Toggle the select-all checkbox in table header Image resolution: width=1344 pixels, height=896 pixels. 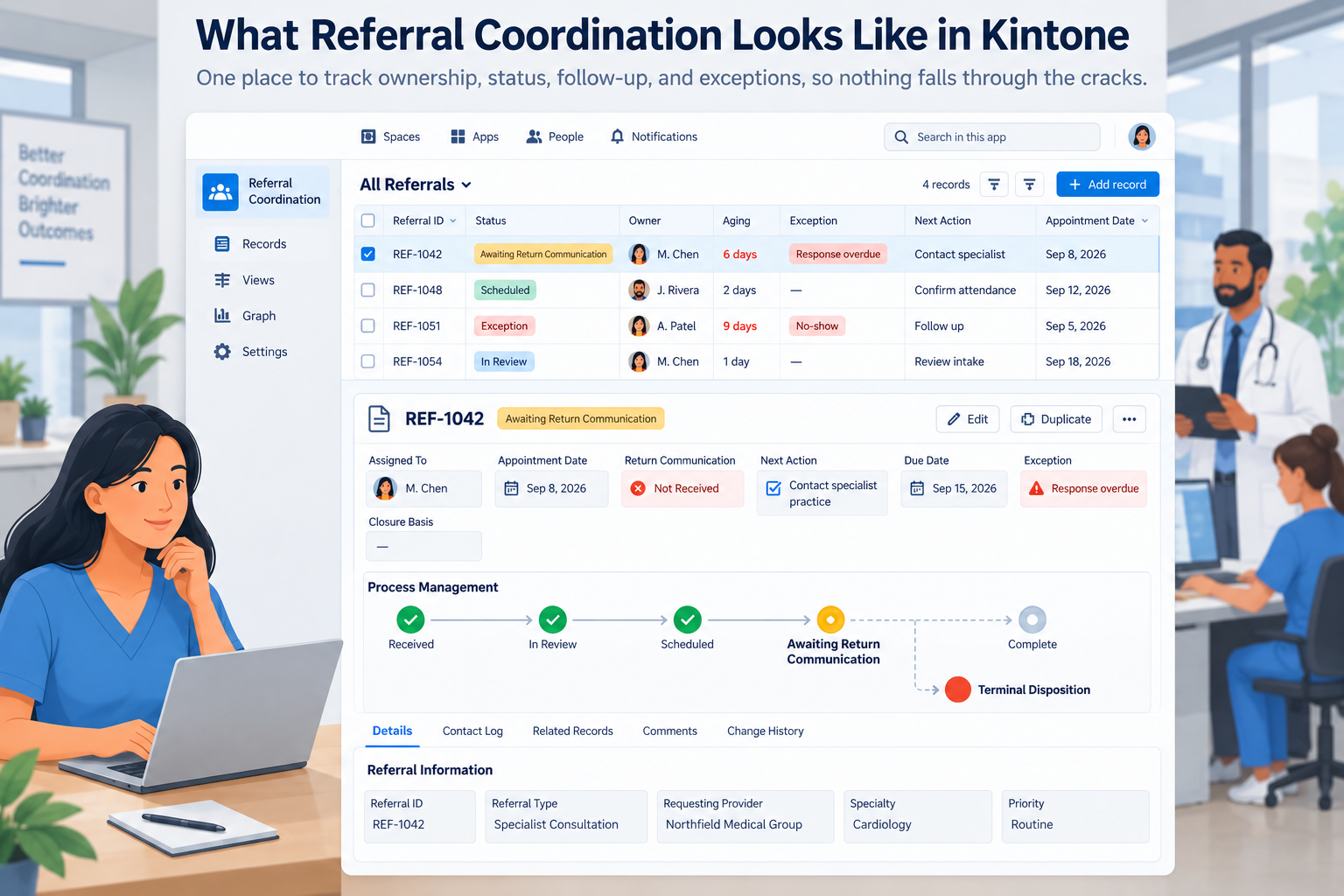368,220
